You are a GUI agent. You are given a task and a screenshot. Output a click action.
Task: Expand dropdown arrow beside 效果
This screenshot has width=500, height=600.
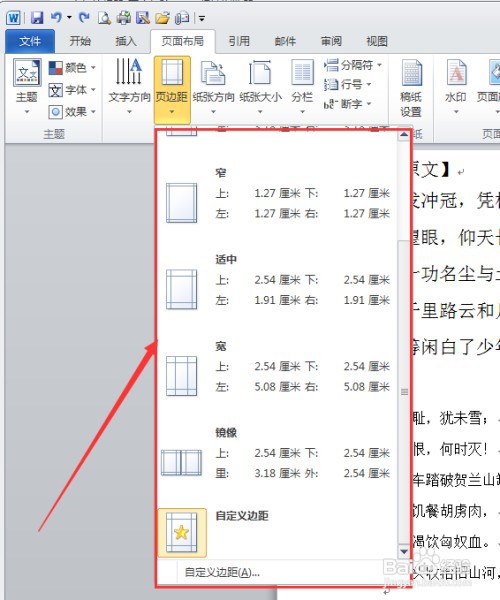coord(93,112)
